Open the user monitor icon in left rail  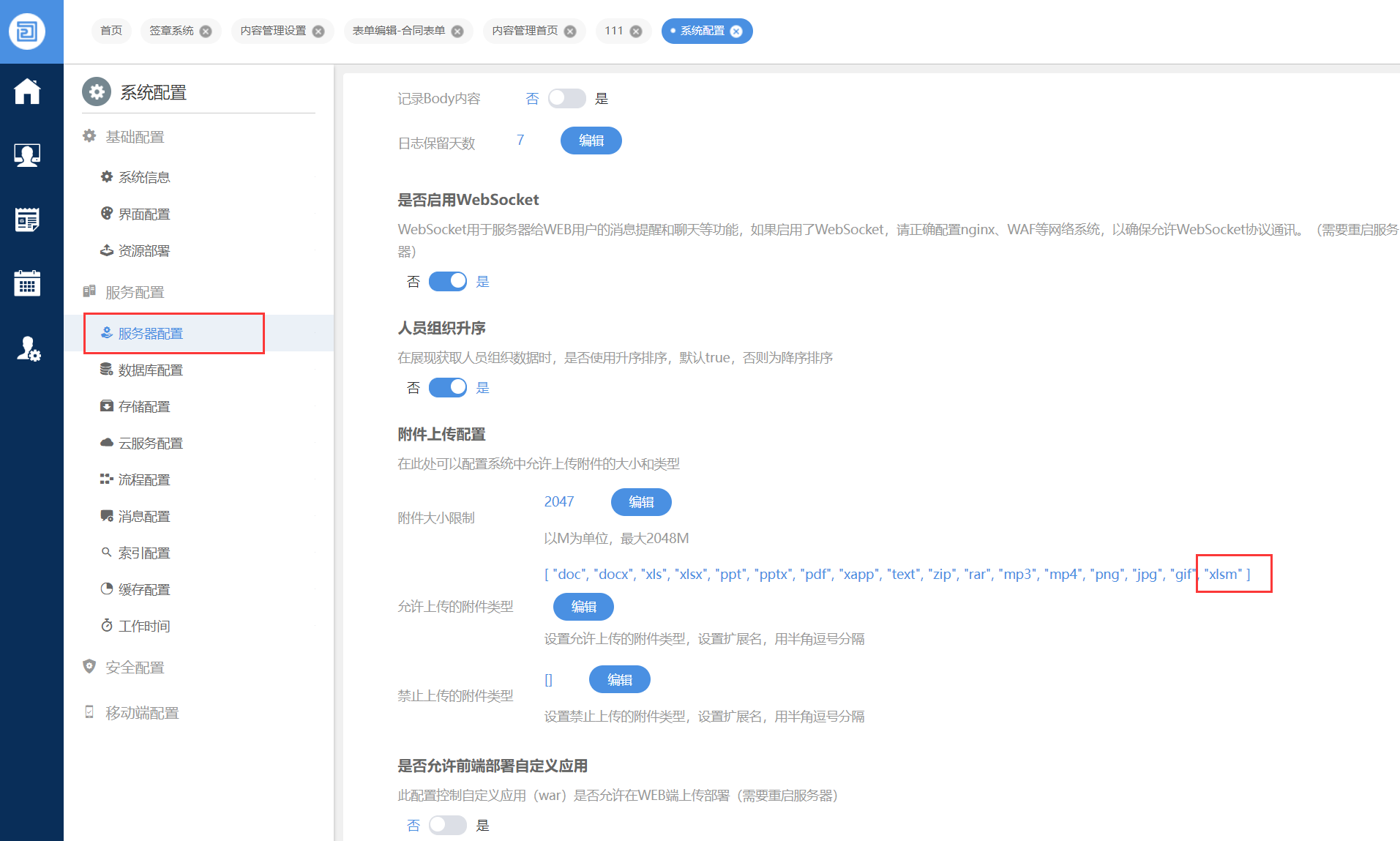(x=27, y=155)
